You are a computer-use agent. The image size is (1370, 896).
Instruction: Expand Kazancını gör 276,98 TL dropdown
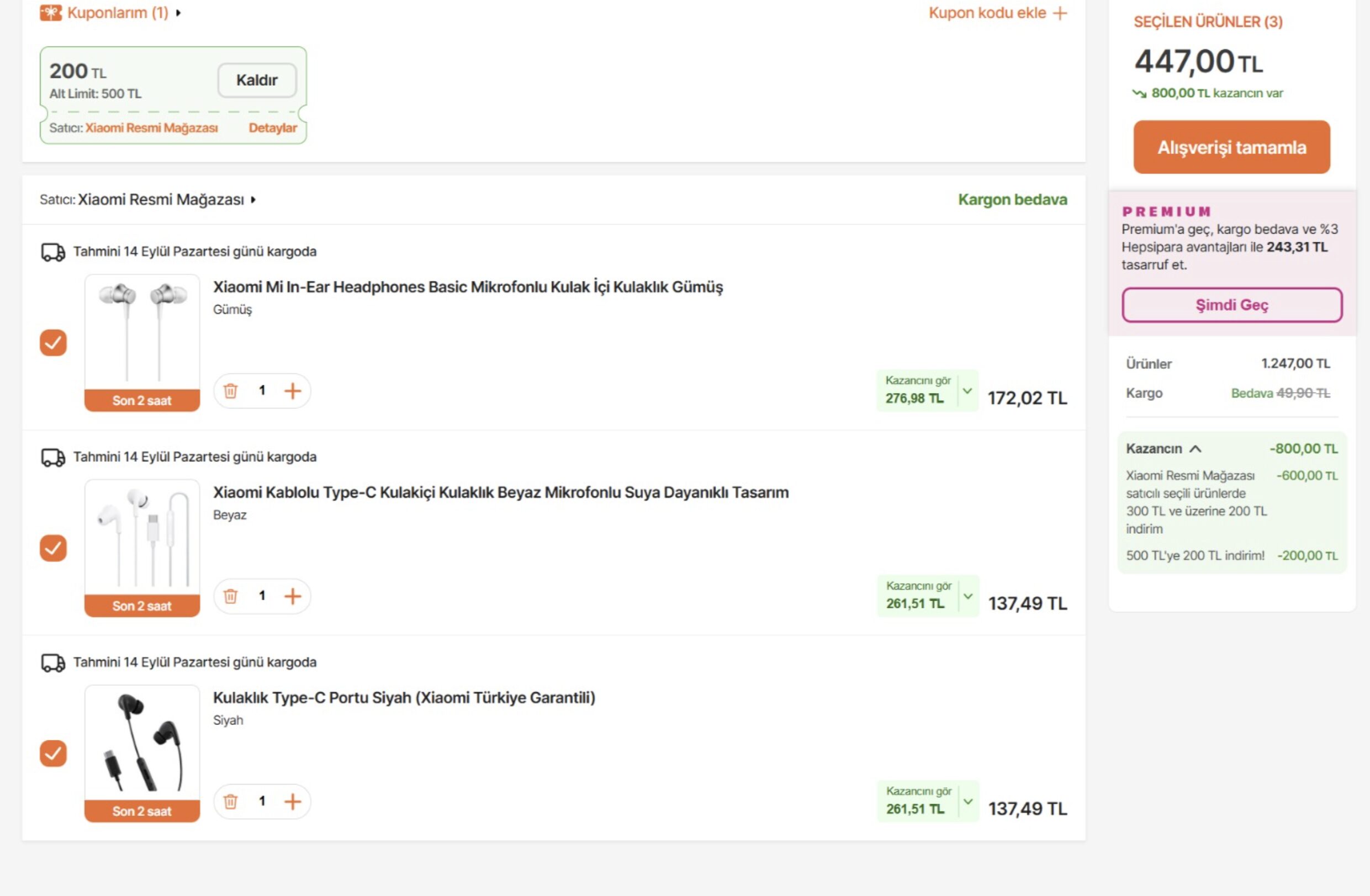tap(967, 391)
